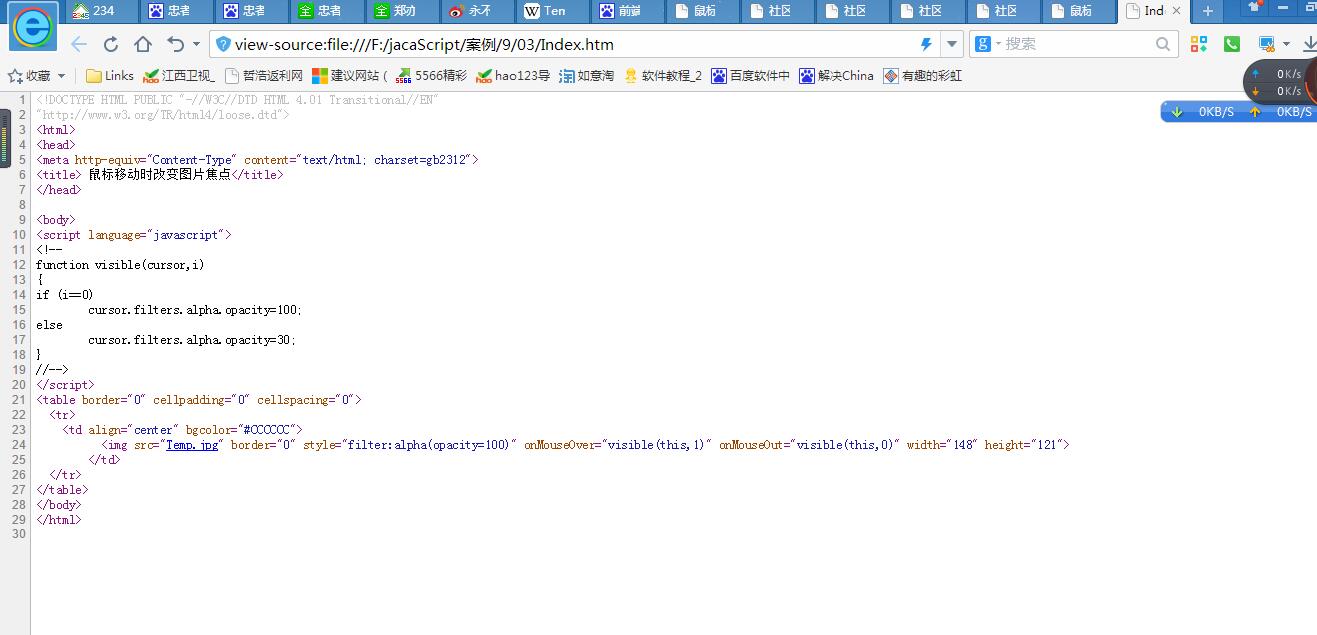This screenshot has height=635, width=1317.
Task: Click the '<script language="javascript">' line
Action: click(134, 235)
